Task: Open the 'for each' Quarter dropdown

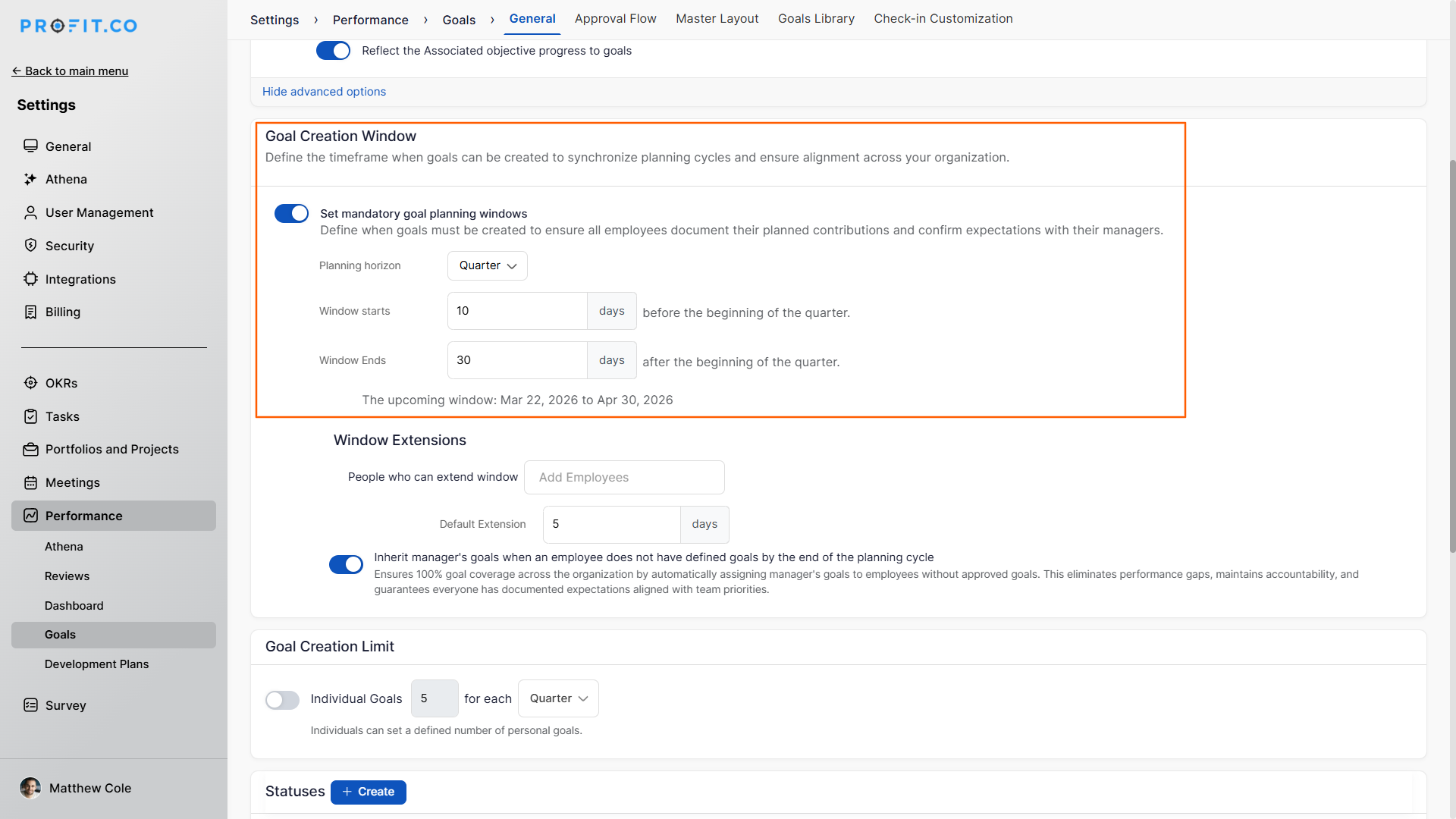Action: [x=558, y=699]
